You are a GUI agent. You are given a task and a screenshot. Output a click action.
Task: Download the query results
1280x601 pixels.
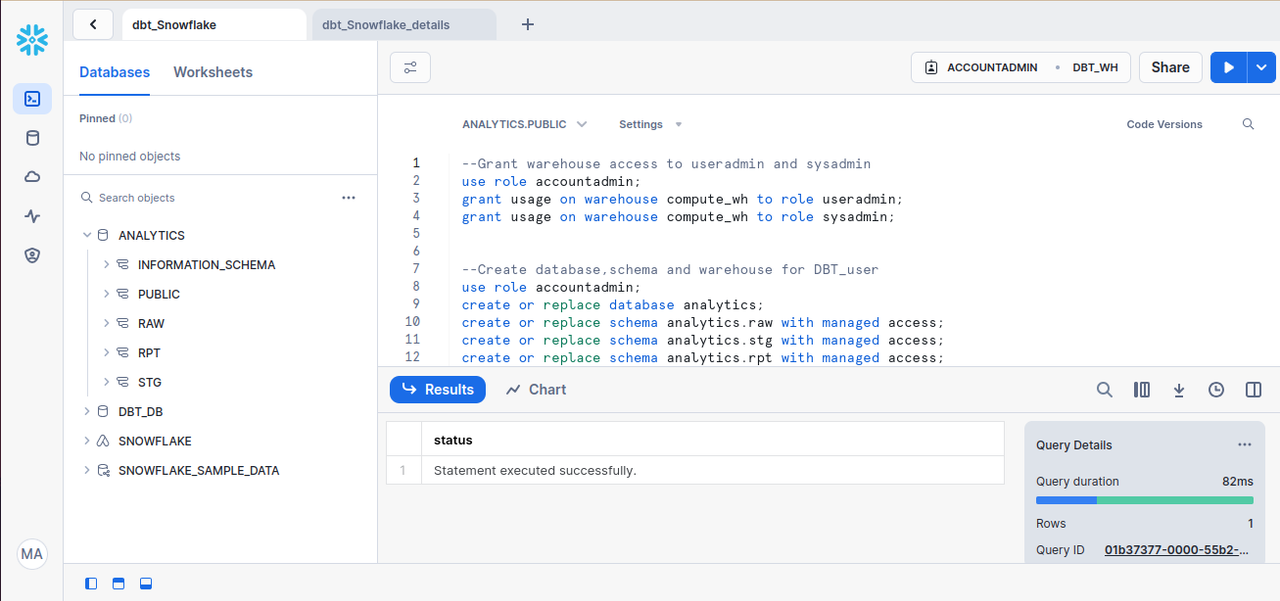[1179, 390]
